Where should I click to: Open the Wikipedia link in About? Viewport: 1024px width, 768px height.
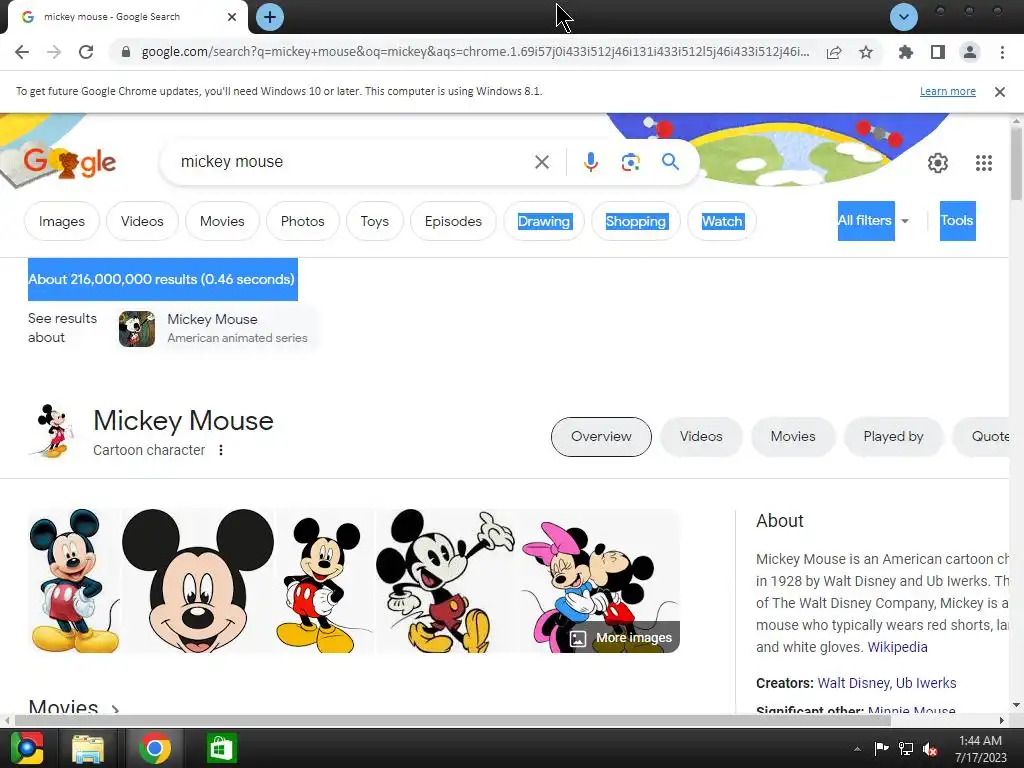pos(897,647)
